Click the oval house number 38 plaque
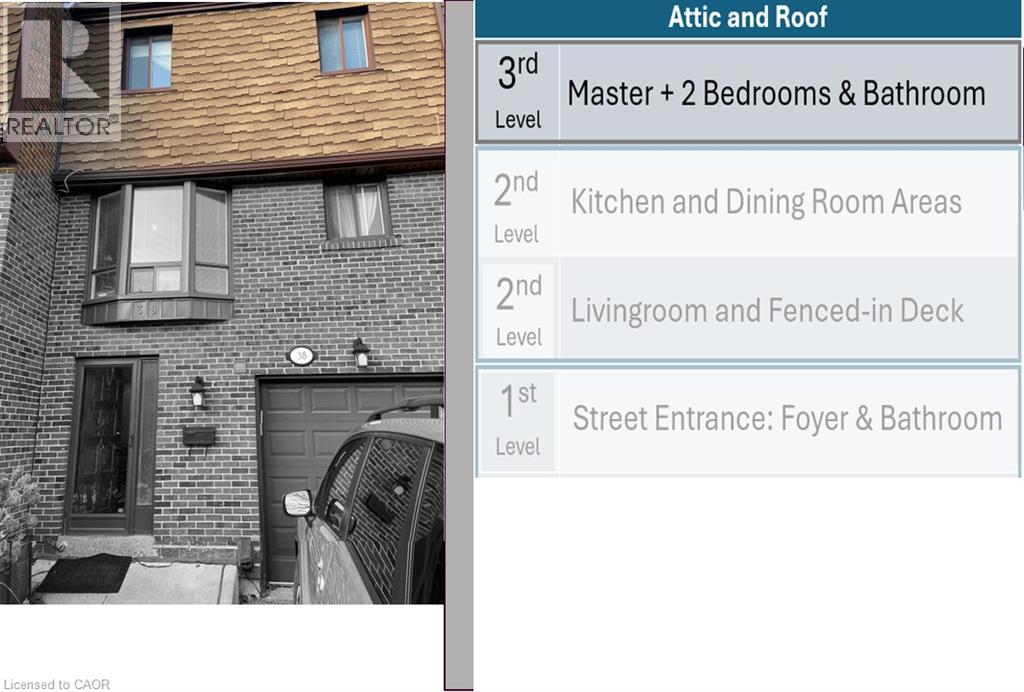 [x=301, y=356]
